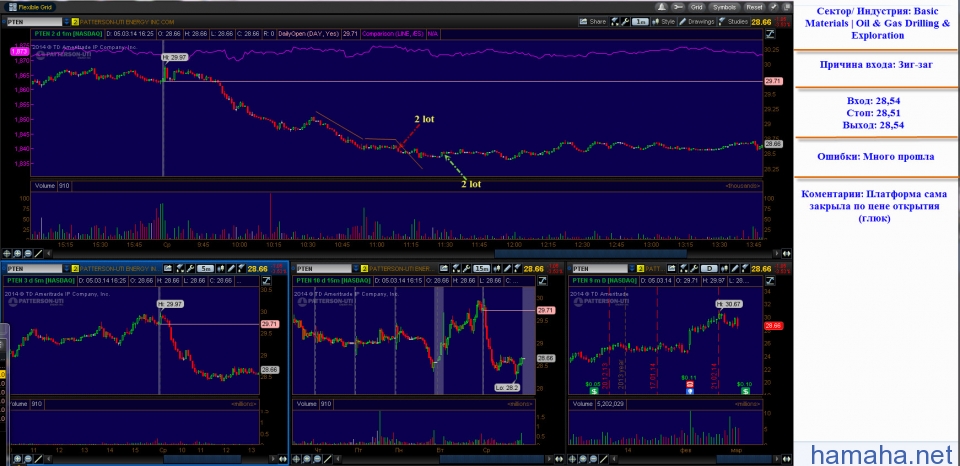Open Studies menu in main chart
The height and width of the screenshot is (466, 960).
(x=733, y=21)
